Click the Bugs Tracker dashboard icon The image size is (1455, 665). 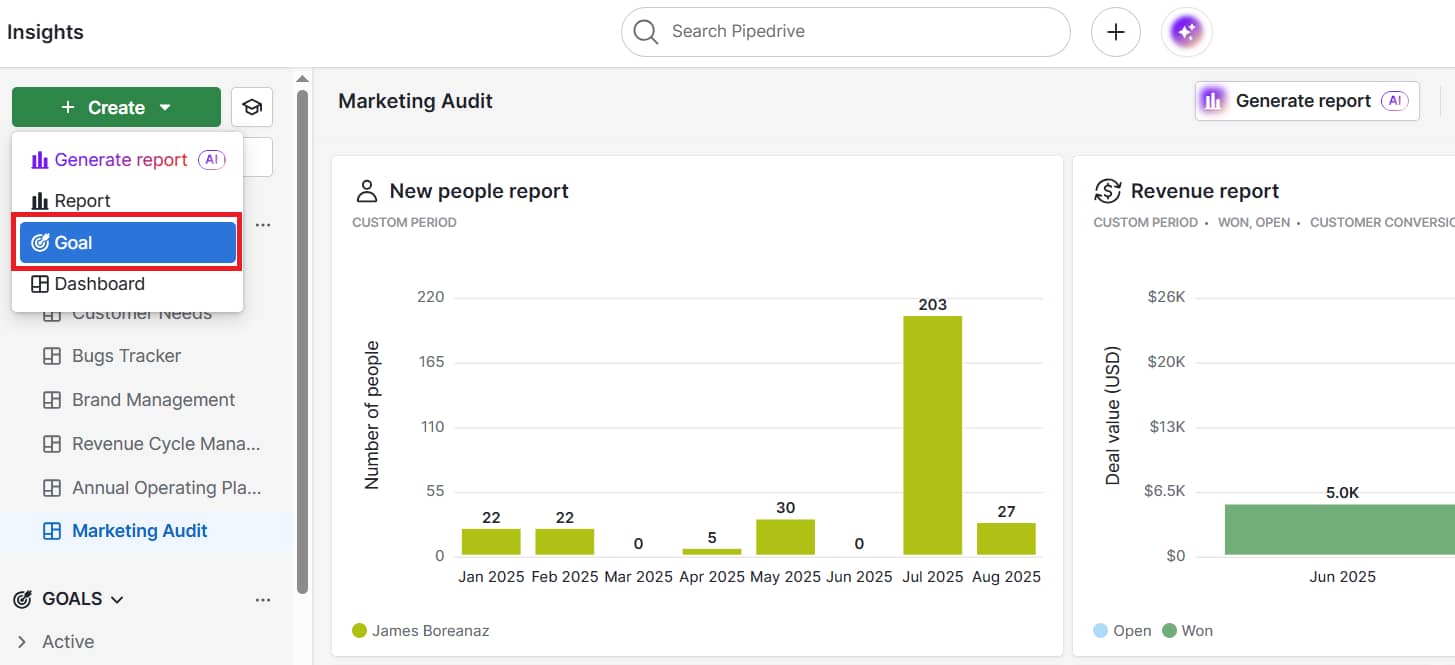53,356
